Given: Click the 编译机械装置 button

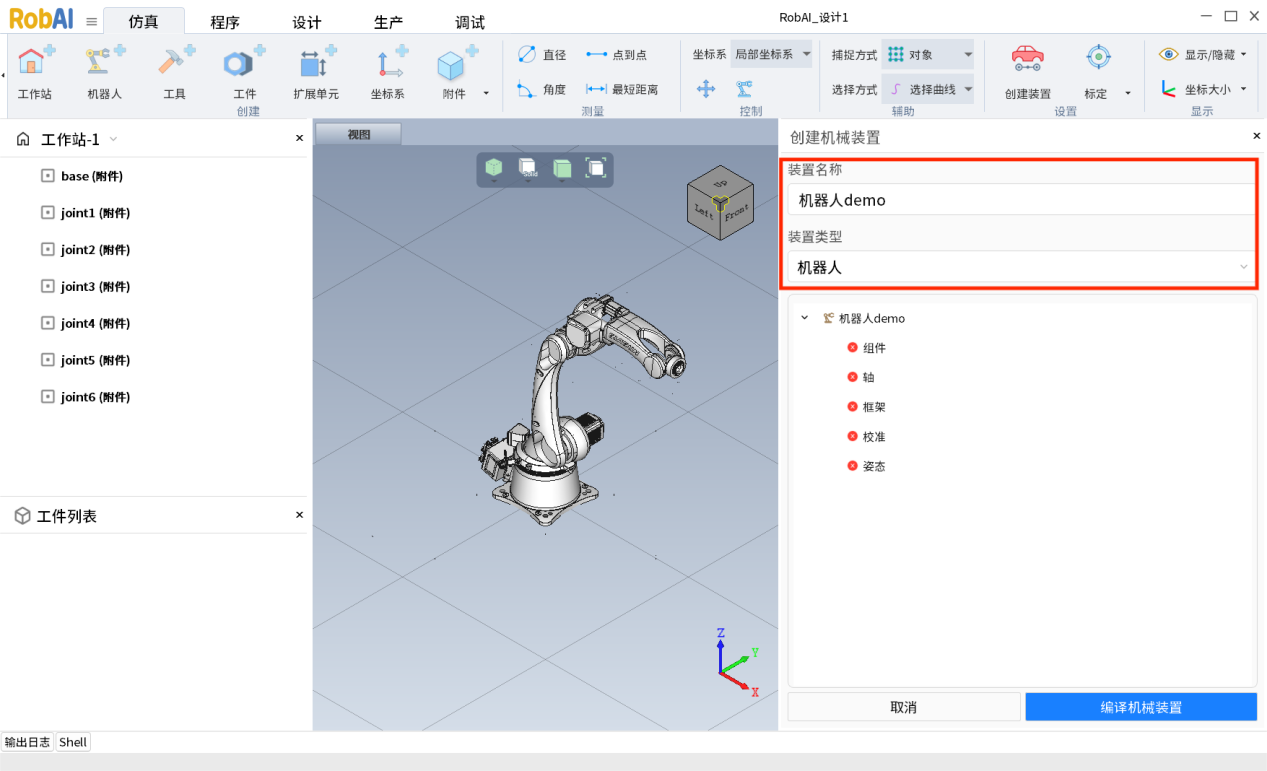Looking at the screenshot, I should (x=1141, y=707).
